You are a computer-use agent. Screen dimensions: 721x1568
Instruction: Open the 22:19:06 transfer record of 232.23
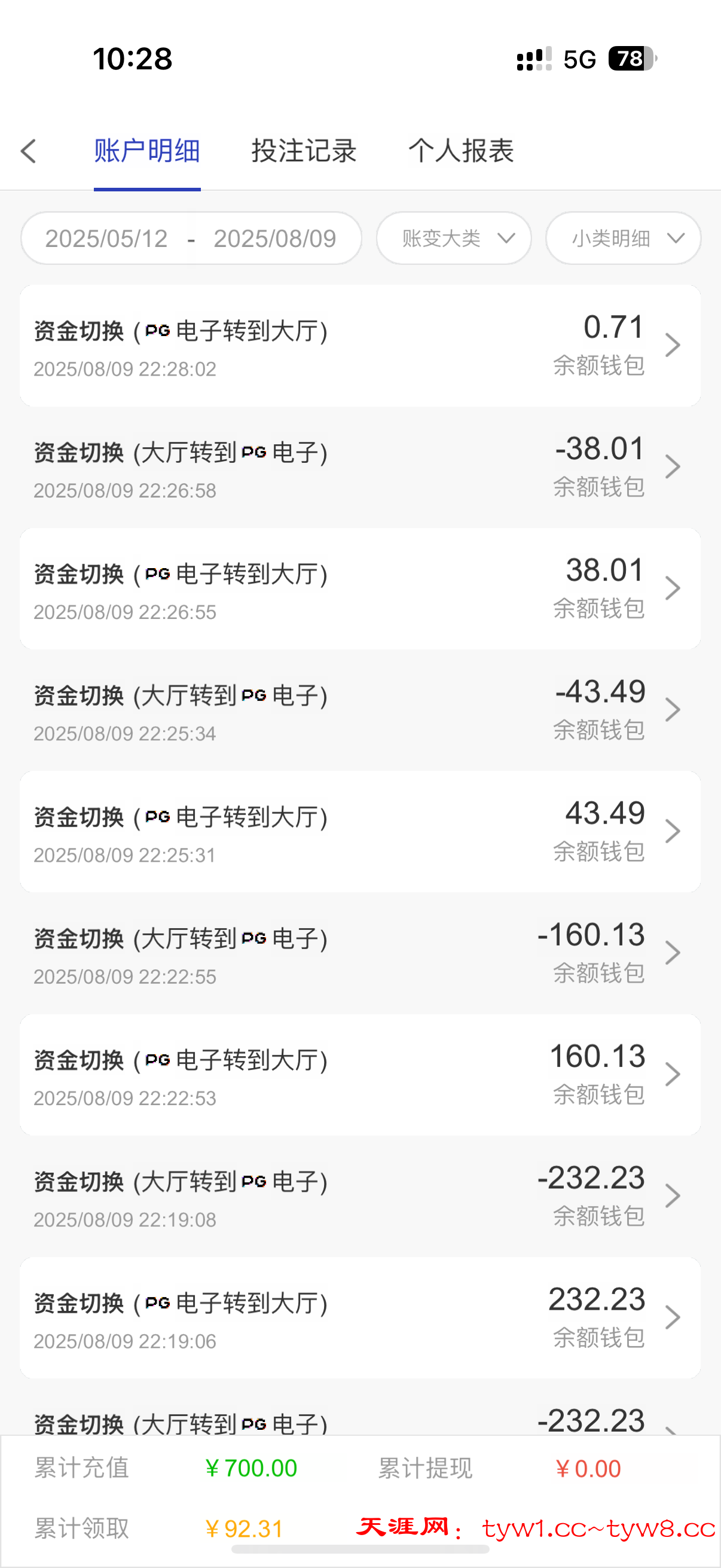click(x=360, y=1318)
